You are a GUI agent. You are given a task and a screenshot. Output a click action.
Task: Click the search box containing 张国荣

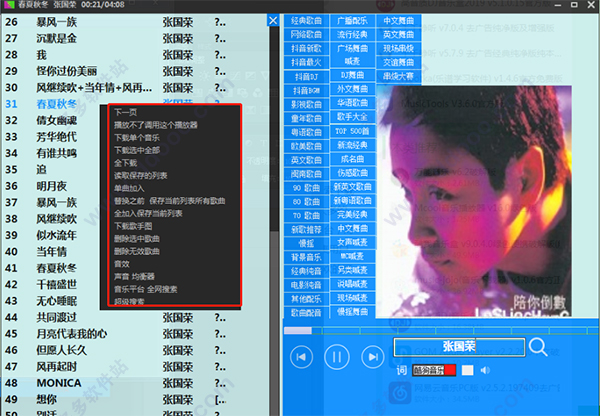pos(458,347)
